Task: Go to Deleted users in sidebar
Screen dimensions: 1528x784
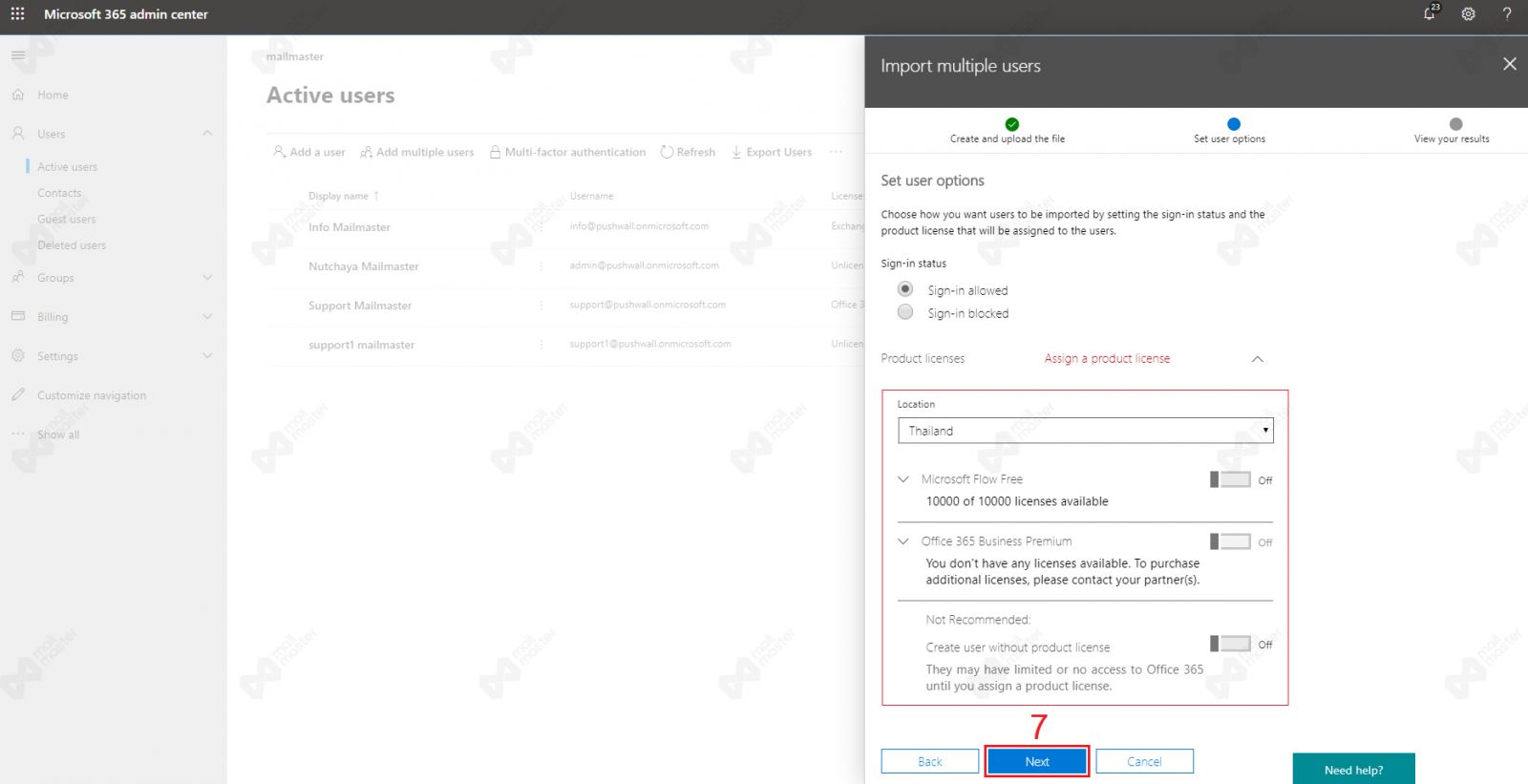Action: coord(72,244)
